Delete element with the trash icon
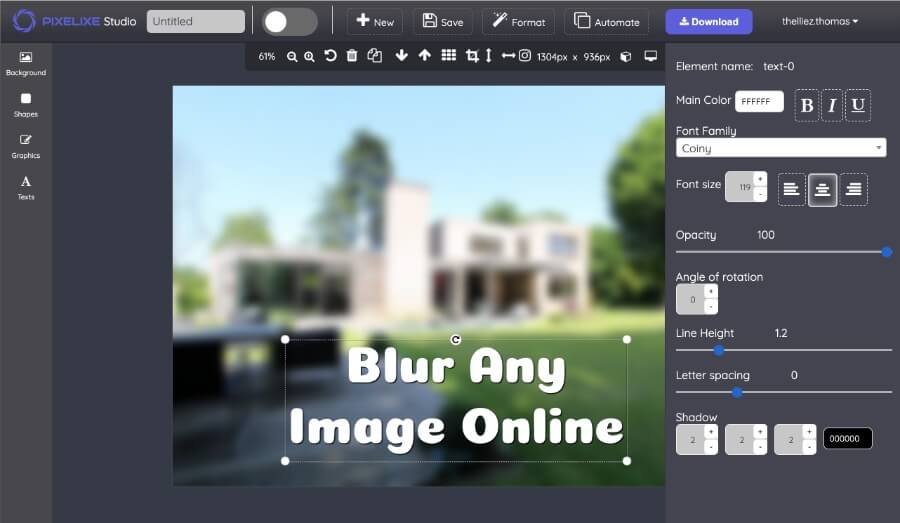The height and width of the screenshot is (523, 900). click(352, 56)
